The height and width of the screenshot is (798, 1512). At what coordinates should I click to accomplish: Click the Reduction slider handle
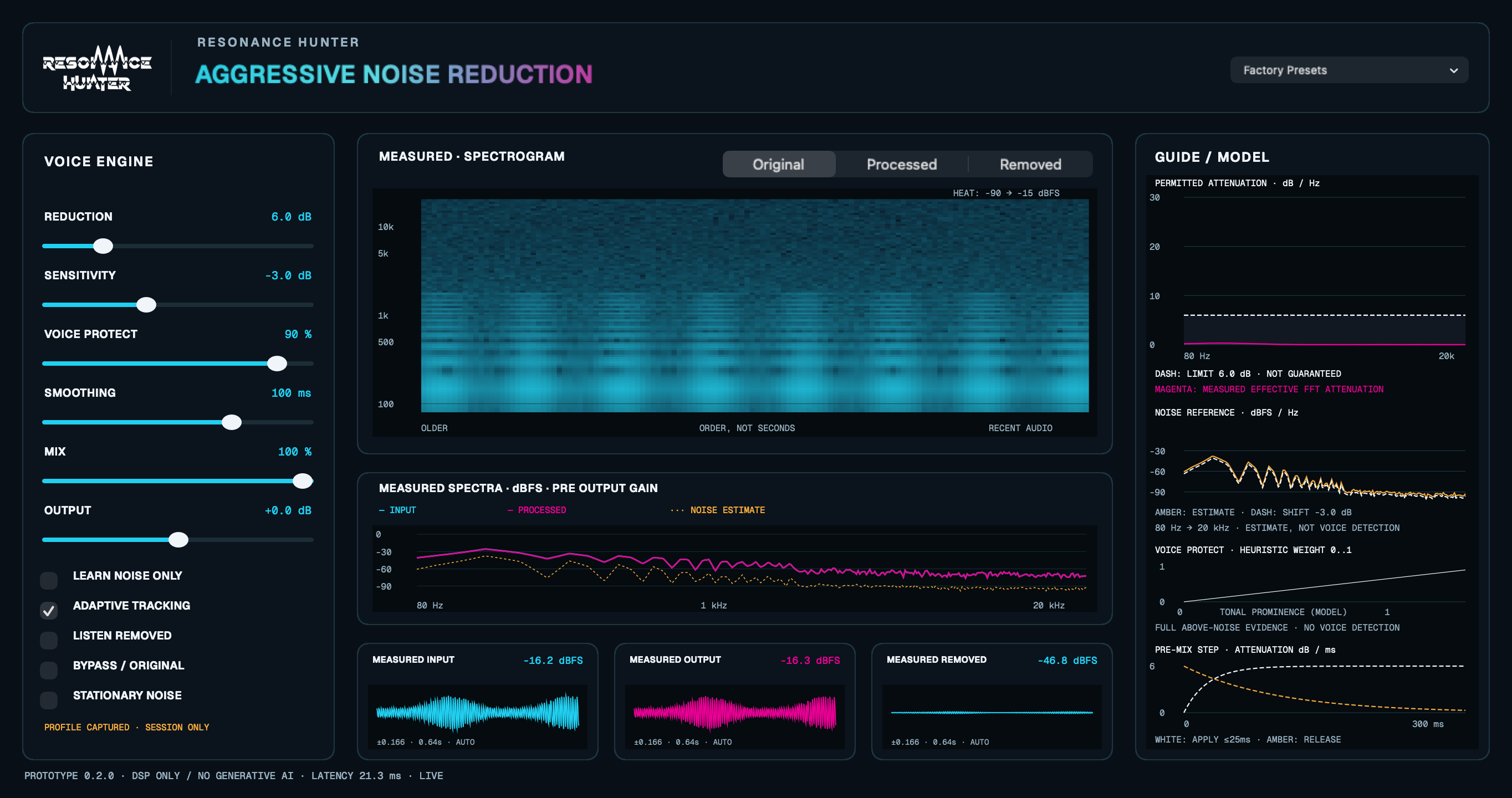pyautogui.click(x=103, y=246)
